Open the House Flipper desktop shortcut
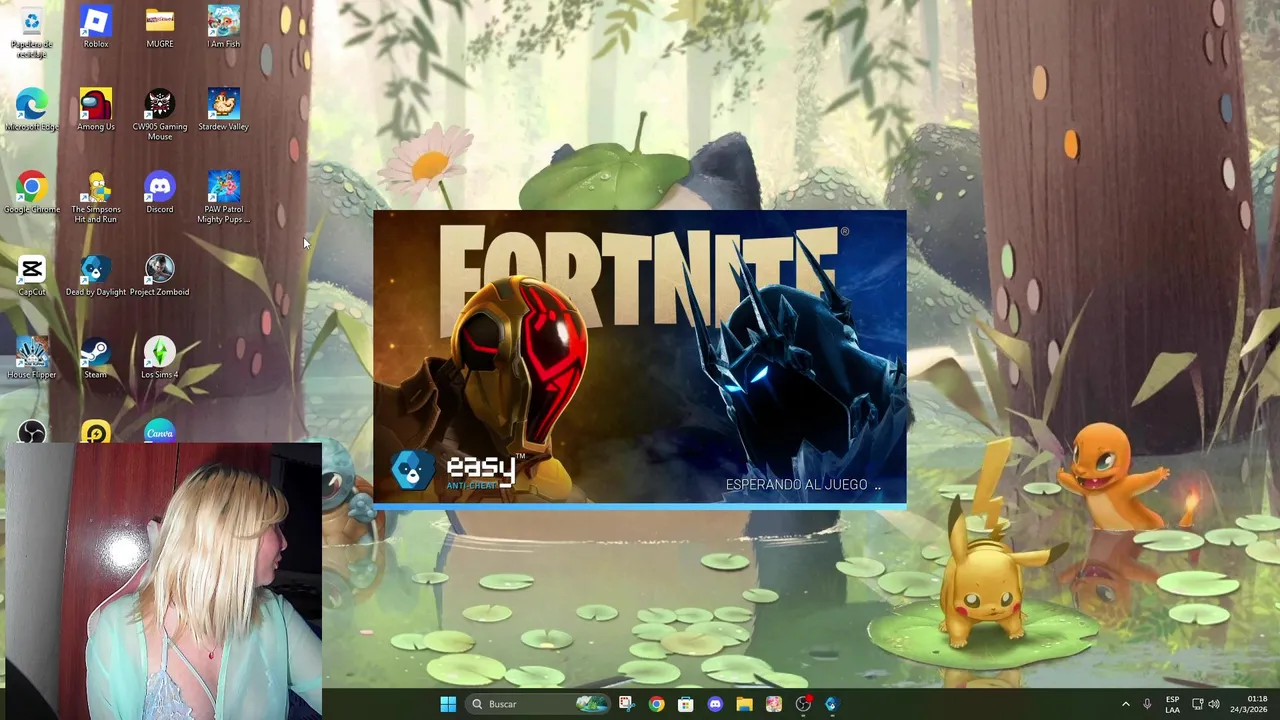 point(32,358)
